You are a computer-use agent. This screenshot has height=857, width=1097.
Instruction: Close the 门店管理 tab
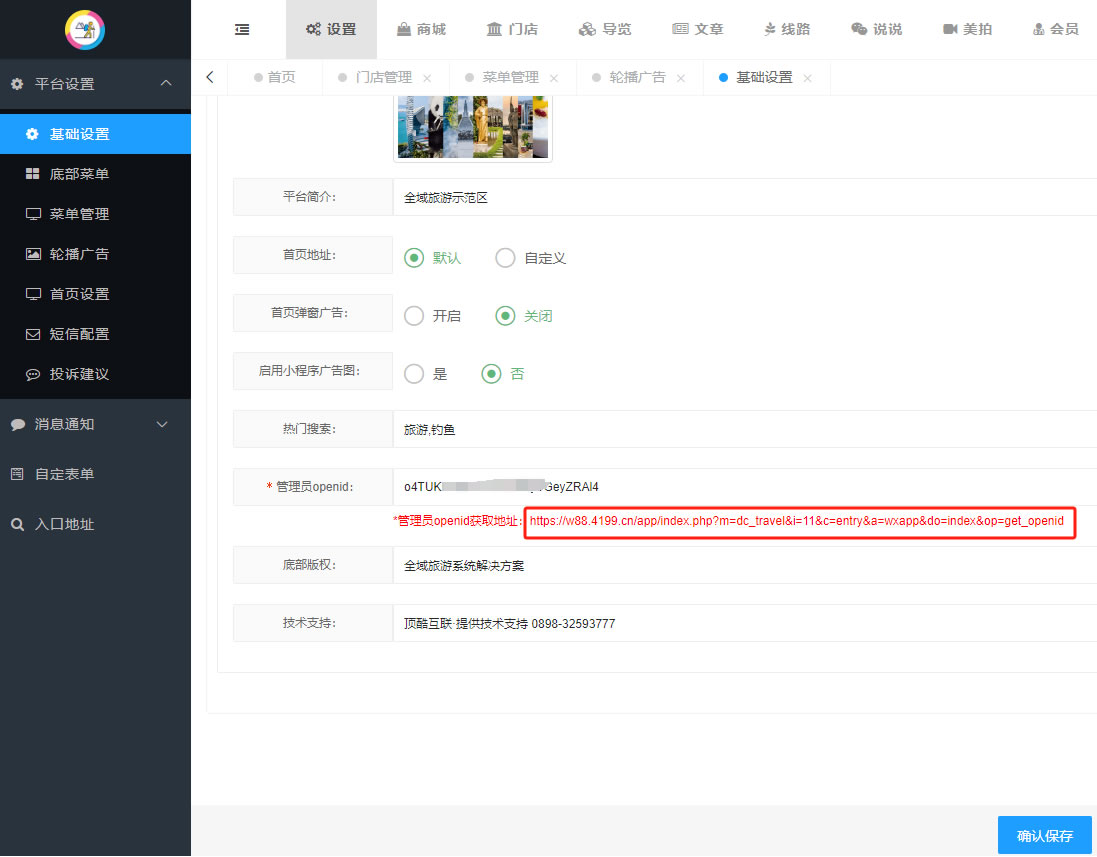tap(427, 78)
